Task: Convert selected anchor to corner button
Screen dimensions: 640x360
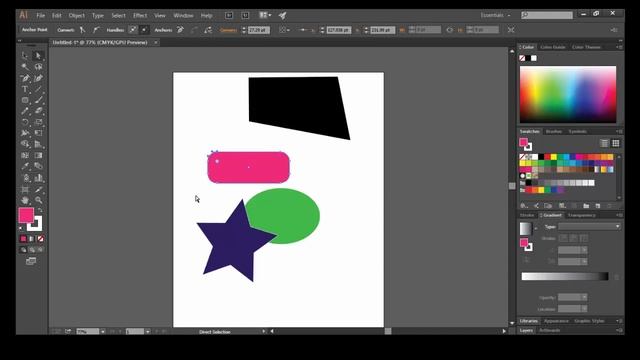Action: click(82, 30)
